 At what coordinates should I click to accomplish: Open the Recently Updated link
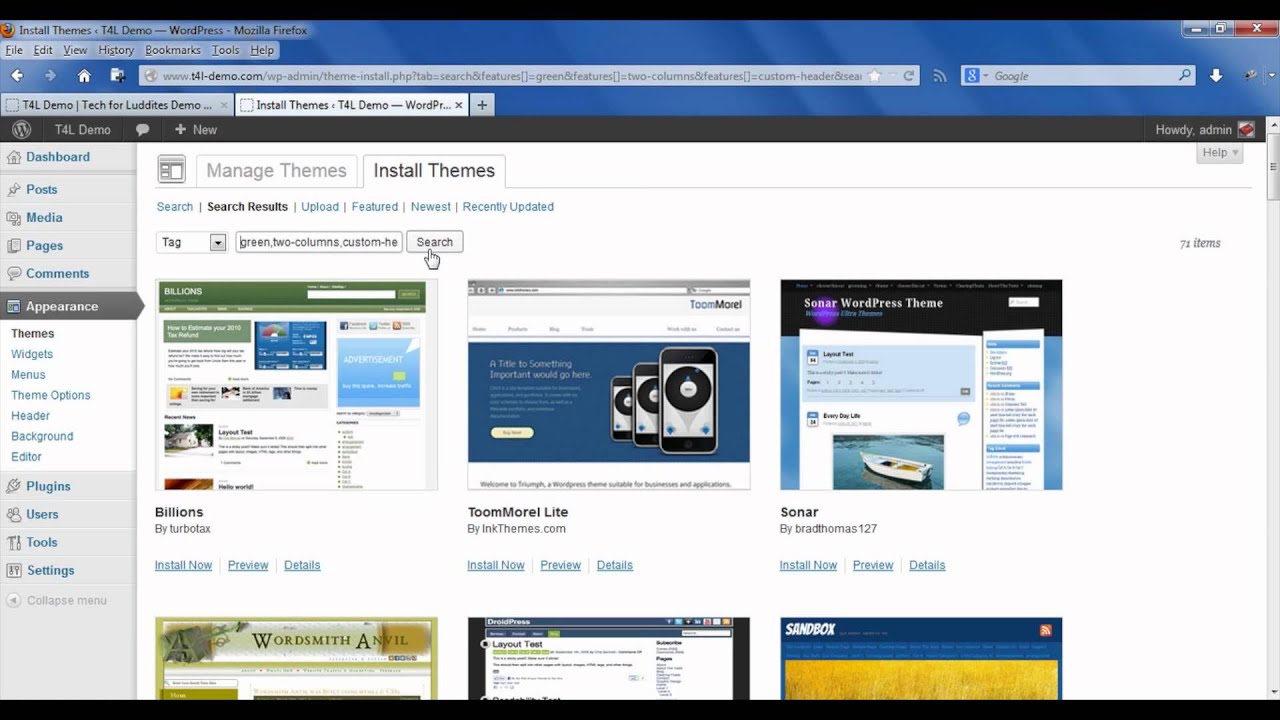pos(508,207)
